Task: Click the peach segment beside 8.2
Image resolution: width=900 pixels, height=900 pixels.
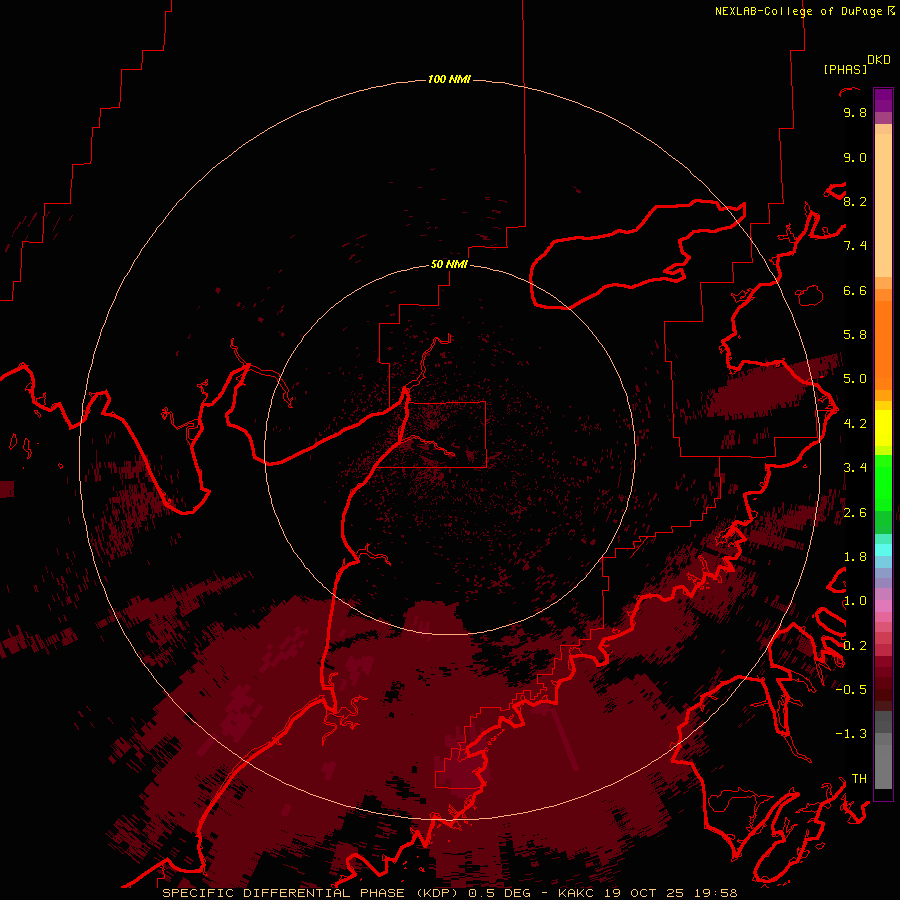Action: tap(883, 205)
